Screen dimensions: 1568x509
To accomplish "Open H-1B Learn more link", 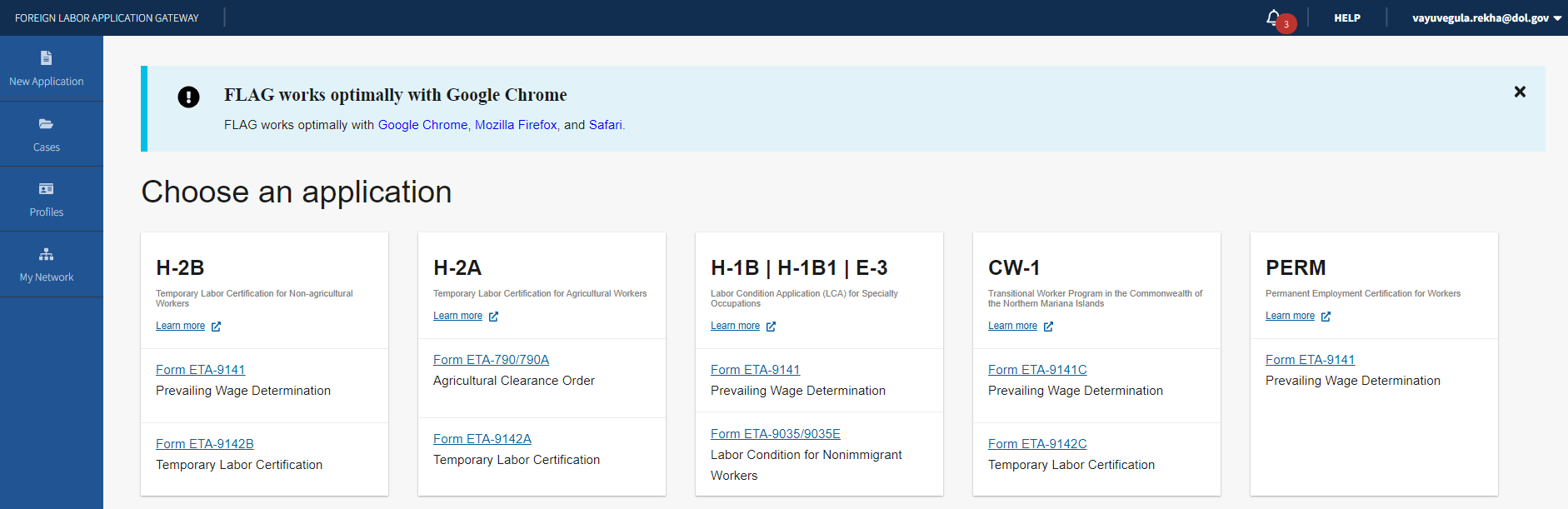I will pyautogui.click(x=735, y=326).
